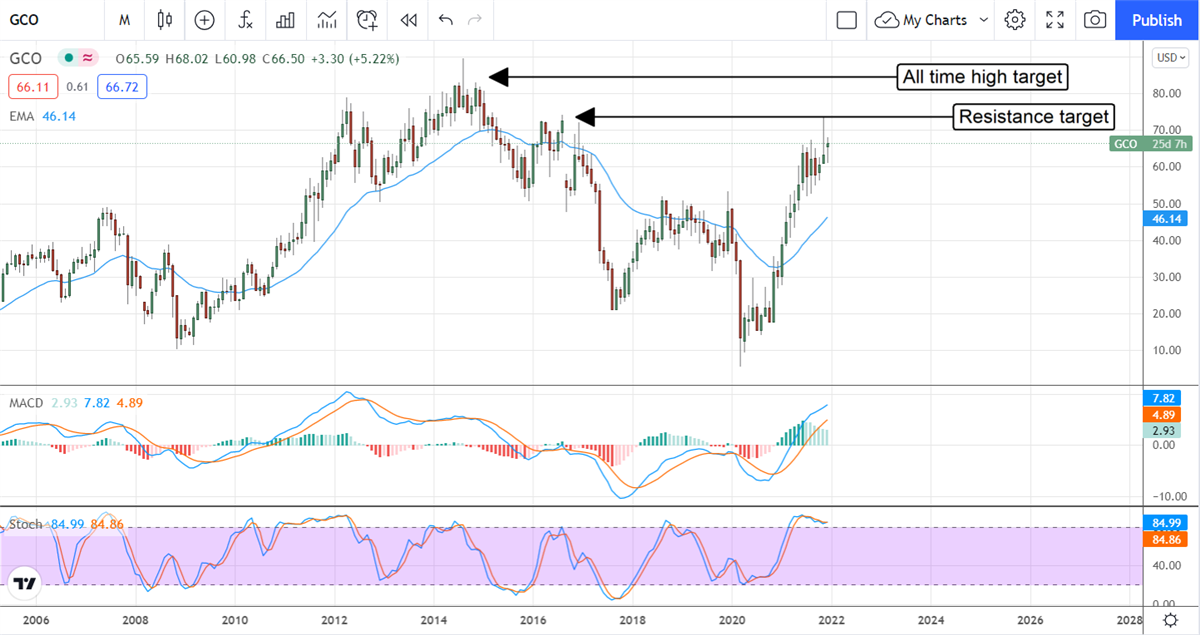Open the fx indicators menu

245,20
